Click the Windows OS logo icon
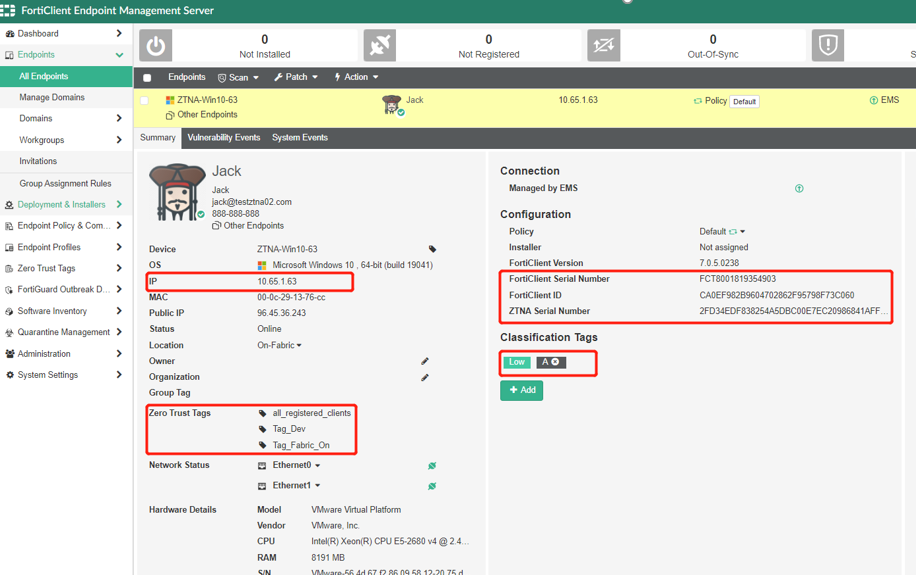Image resolution: width=916 pixels, height=575 pixels. click(262, 265)
